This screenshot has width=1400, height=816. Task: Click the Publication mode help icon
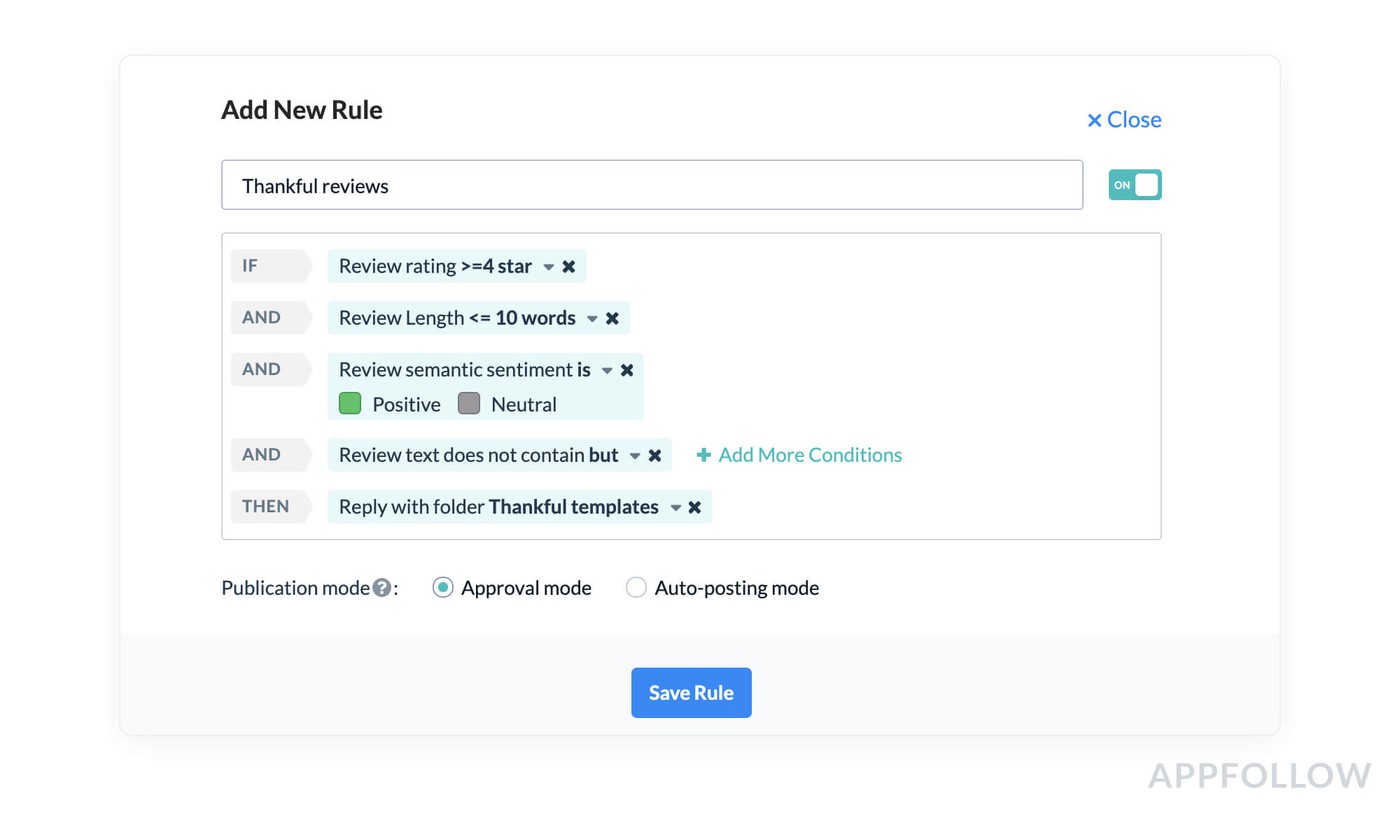382,588
